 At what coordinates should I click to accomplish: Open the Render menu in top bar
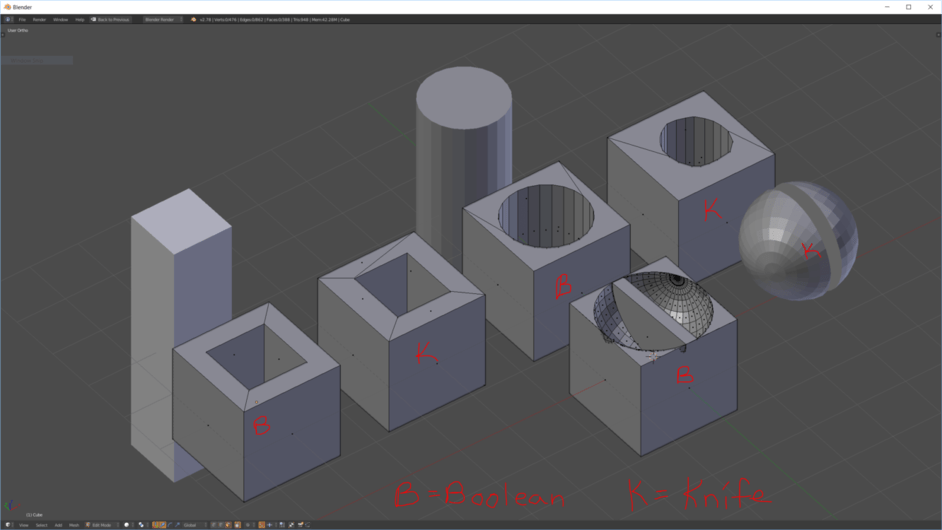pos(39,19)
